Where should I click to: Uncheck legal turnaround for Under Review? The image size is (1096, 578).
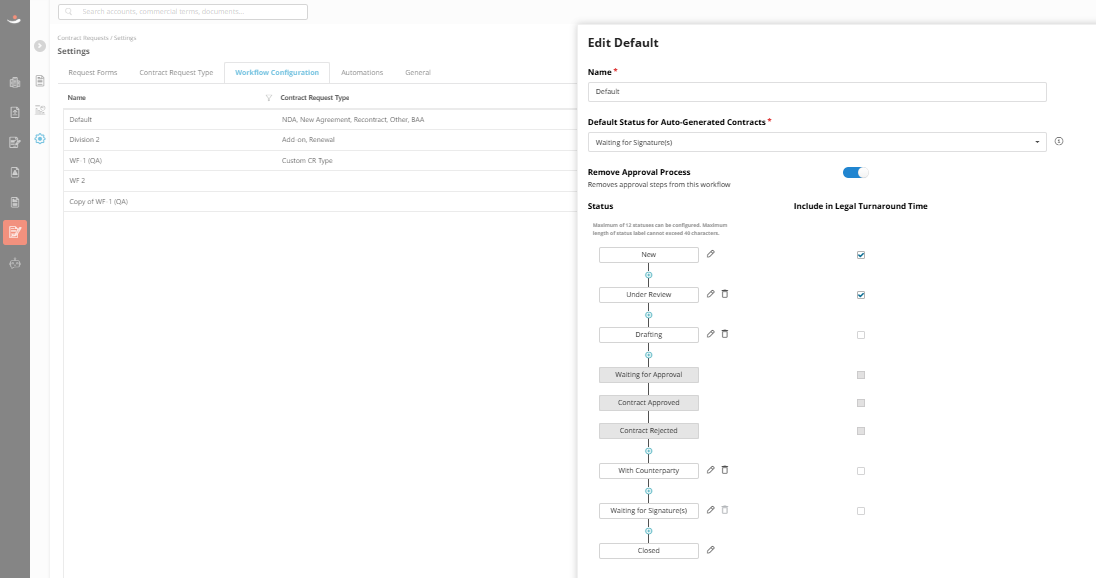point(860,295)
